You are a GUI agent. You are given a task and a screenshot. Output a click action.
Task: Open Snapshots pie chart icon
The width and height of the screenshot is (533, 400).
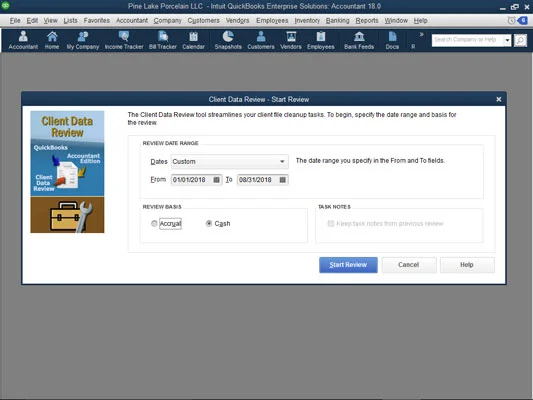tap(228, 40)
